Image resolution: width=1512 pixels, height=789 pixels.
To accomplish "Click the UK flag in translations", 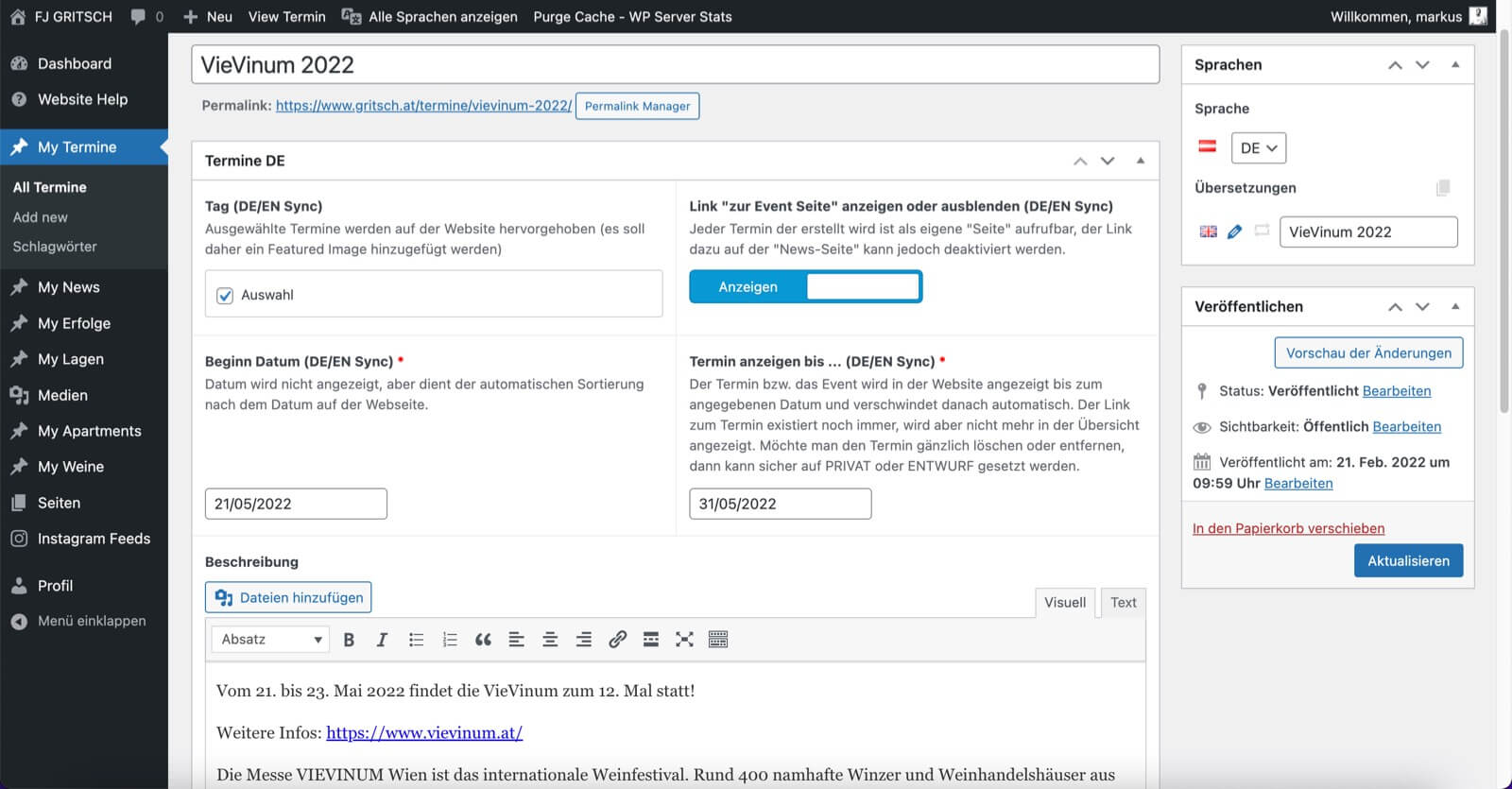I will click(x=1208, y=232).
